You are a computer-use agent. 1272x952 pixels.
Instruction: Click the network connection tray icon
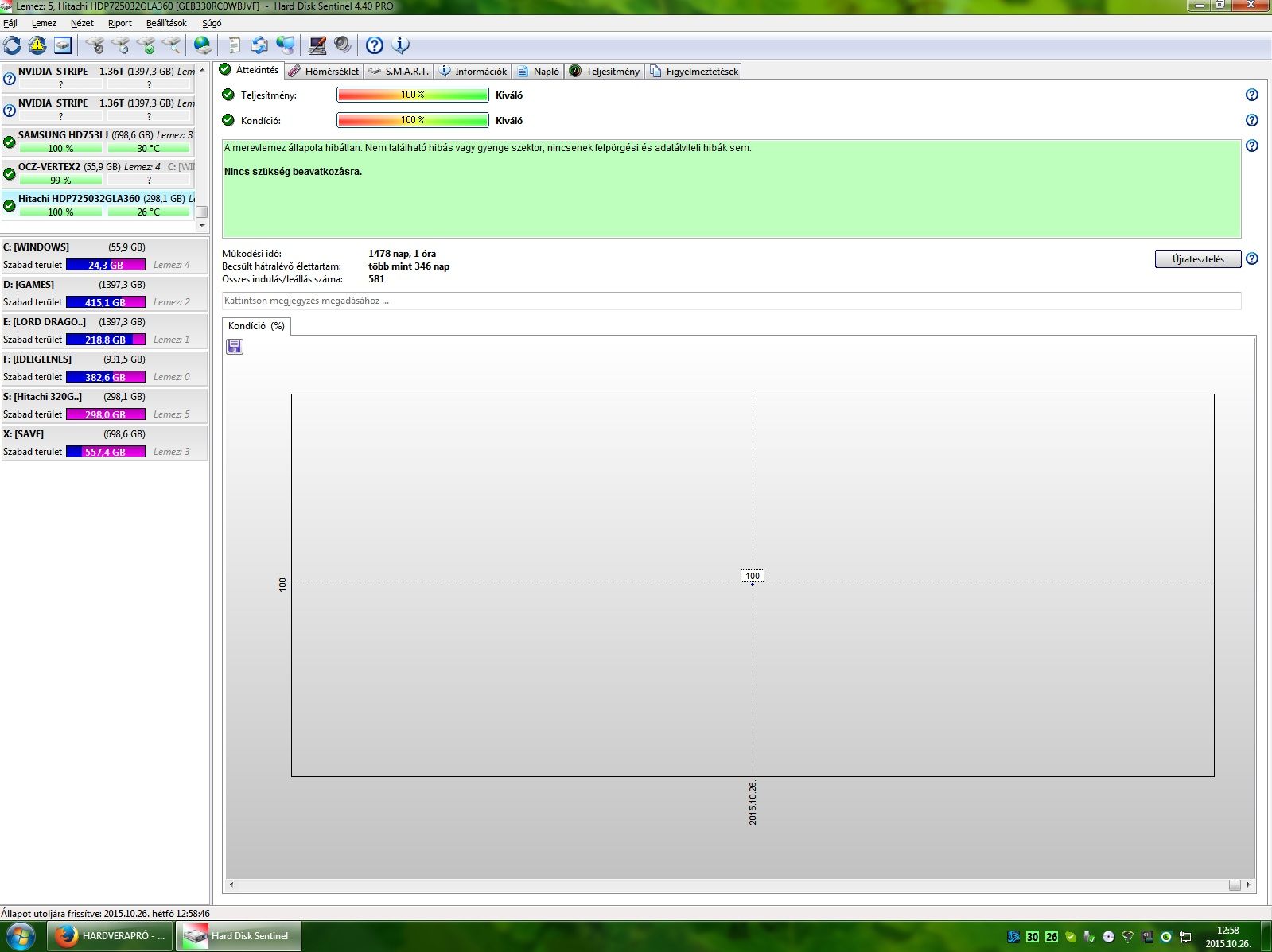1185,937
